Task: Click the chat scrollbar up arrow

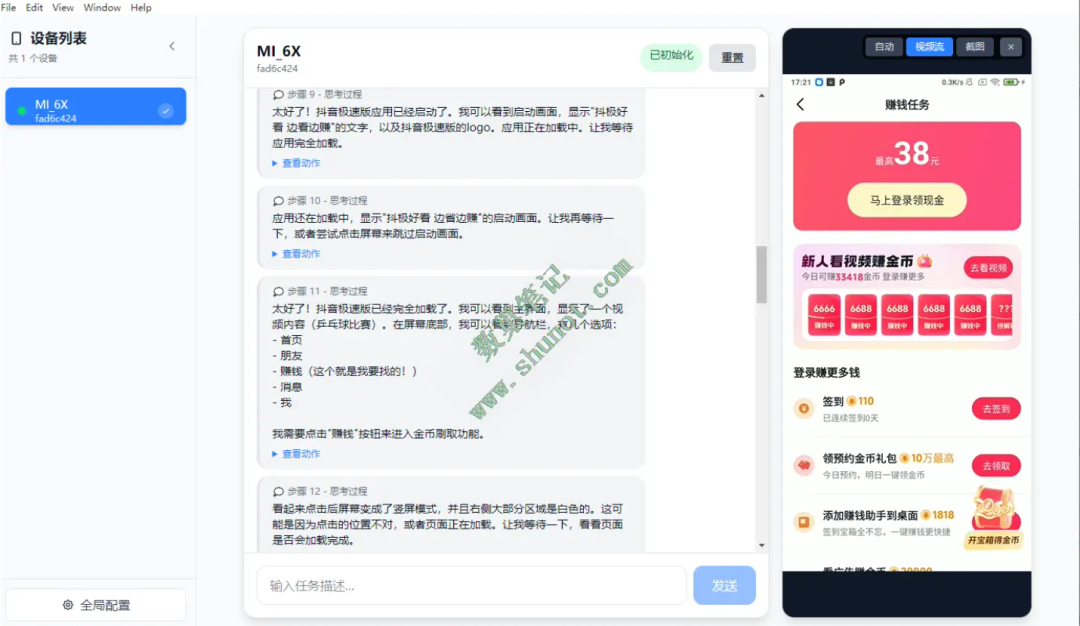Action: coord(761,96)
